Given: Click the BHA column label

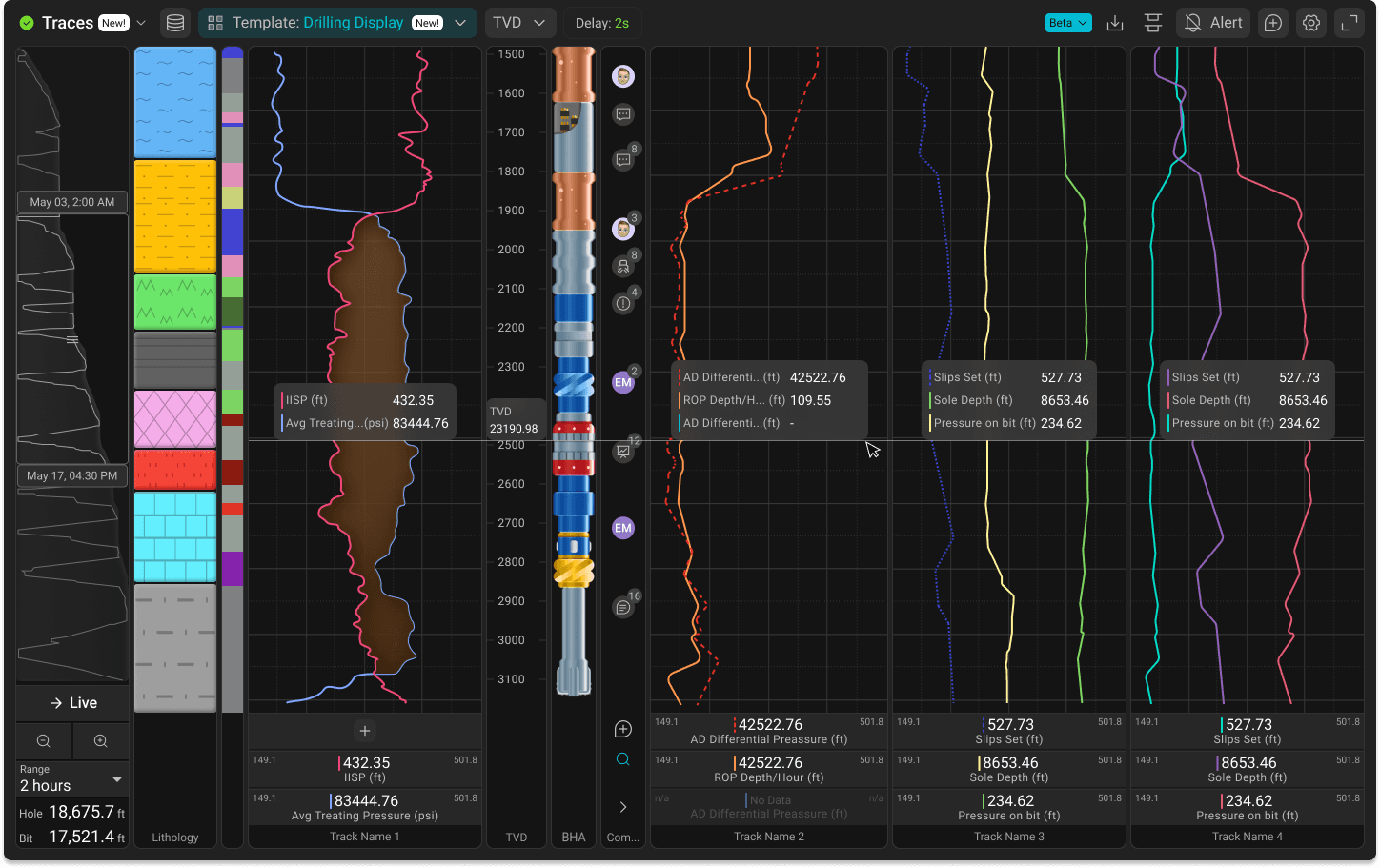Looking at the screenshot, I should (x=574, y=838).
